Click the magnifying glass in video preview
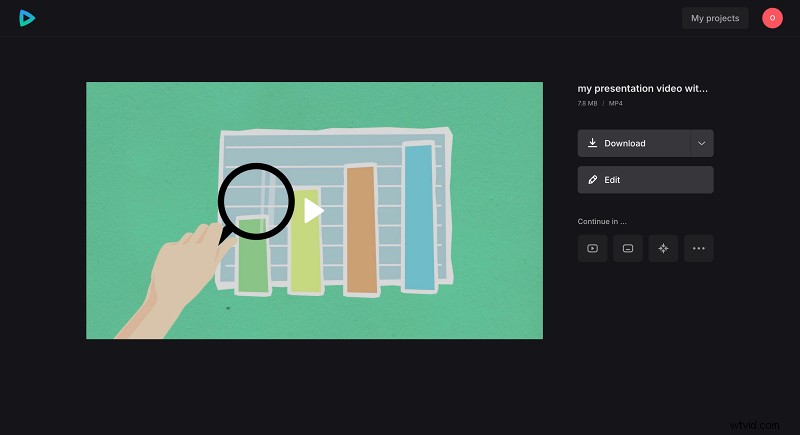 255,198
